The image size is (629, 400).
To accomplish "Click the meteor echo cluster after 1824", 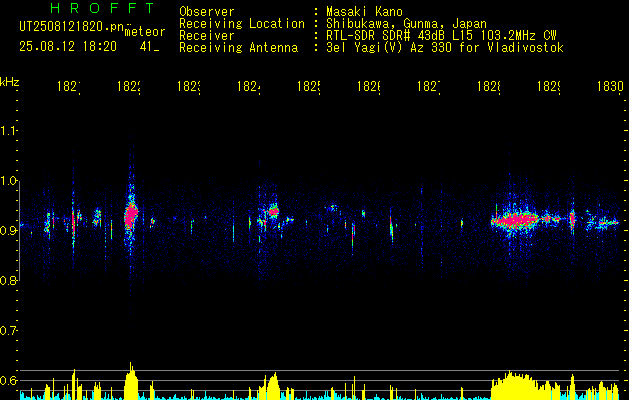I will point(270,215).
